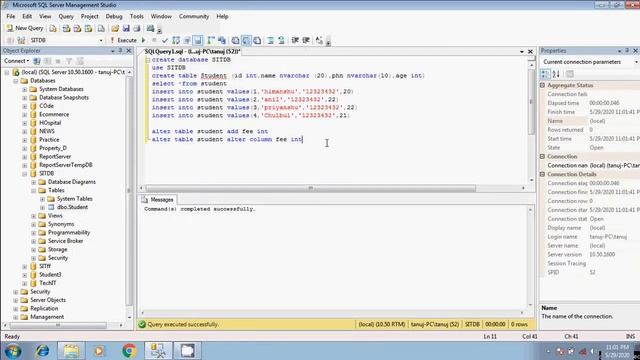Select the Messages results tab
640x360 pixels.
158,200
